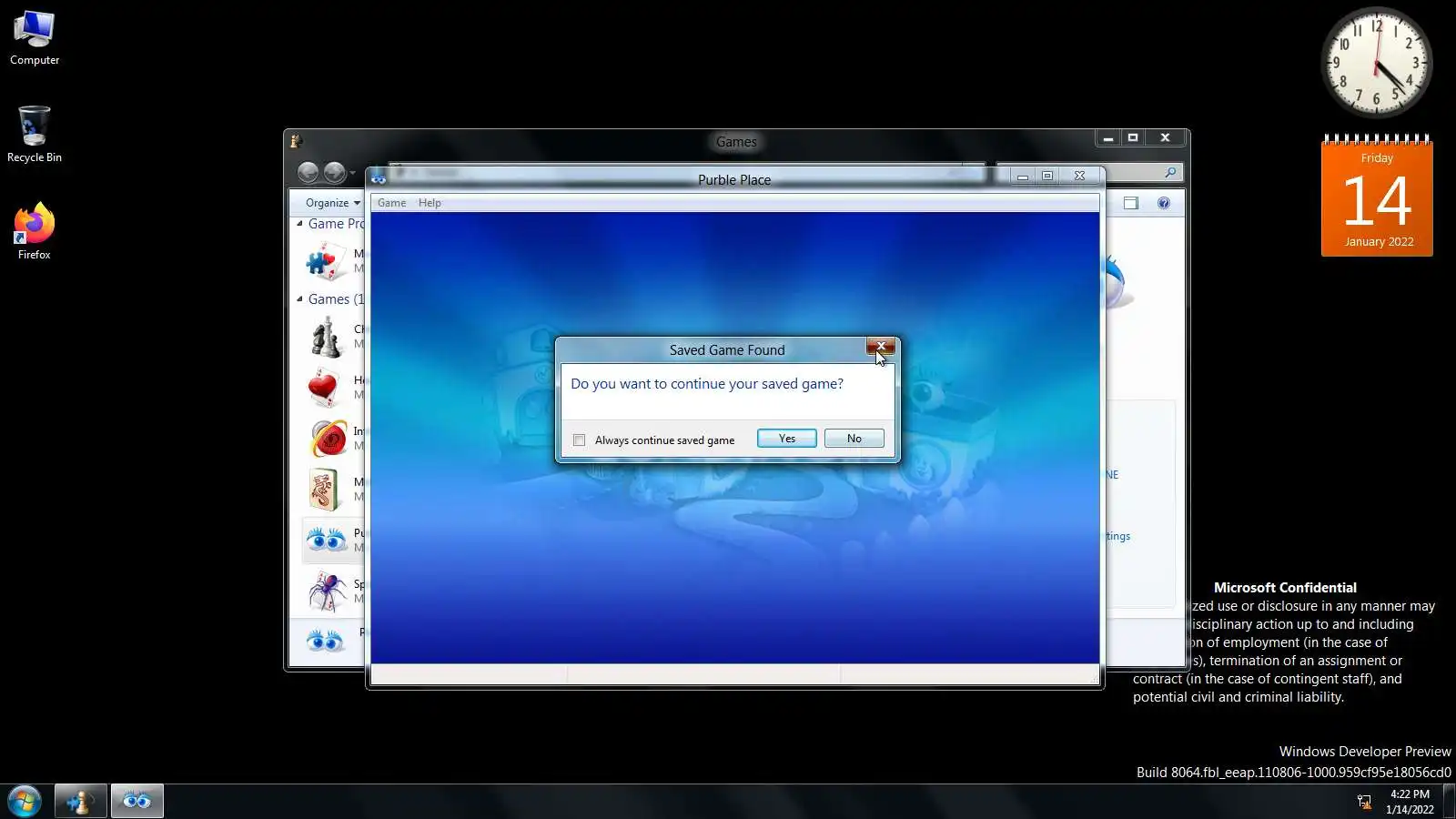Go back in the Games window
This screenshot has width=1456, height=819.
(x=308, y=172)
